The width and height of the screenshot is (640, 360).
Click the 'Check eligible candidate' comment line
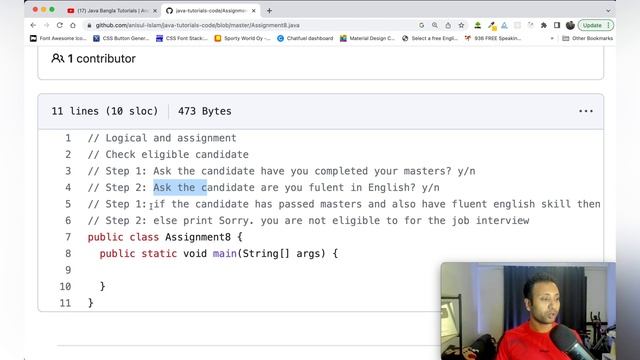point(168,155)
